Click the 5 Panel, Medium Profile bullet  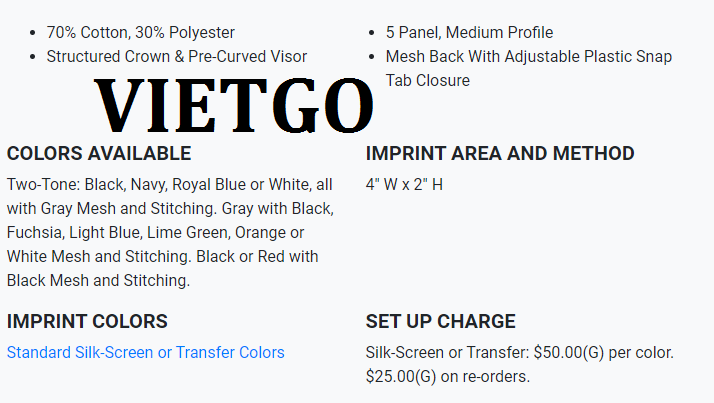469,33
